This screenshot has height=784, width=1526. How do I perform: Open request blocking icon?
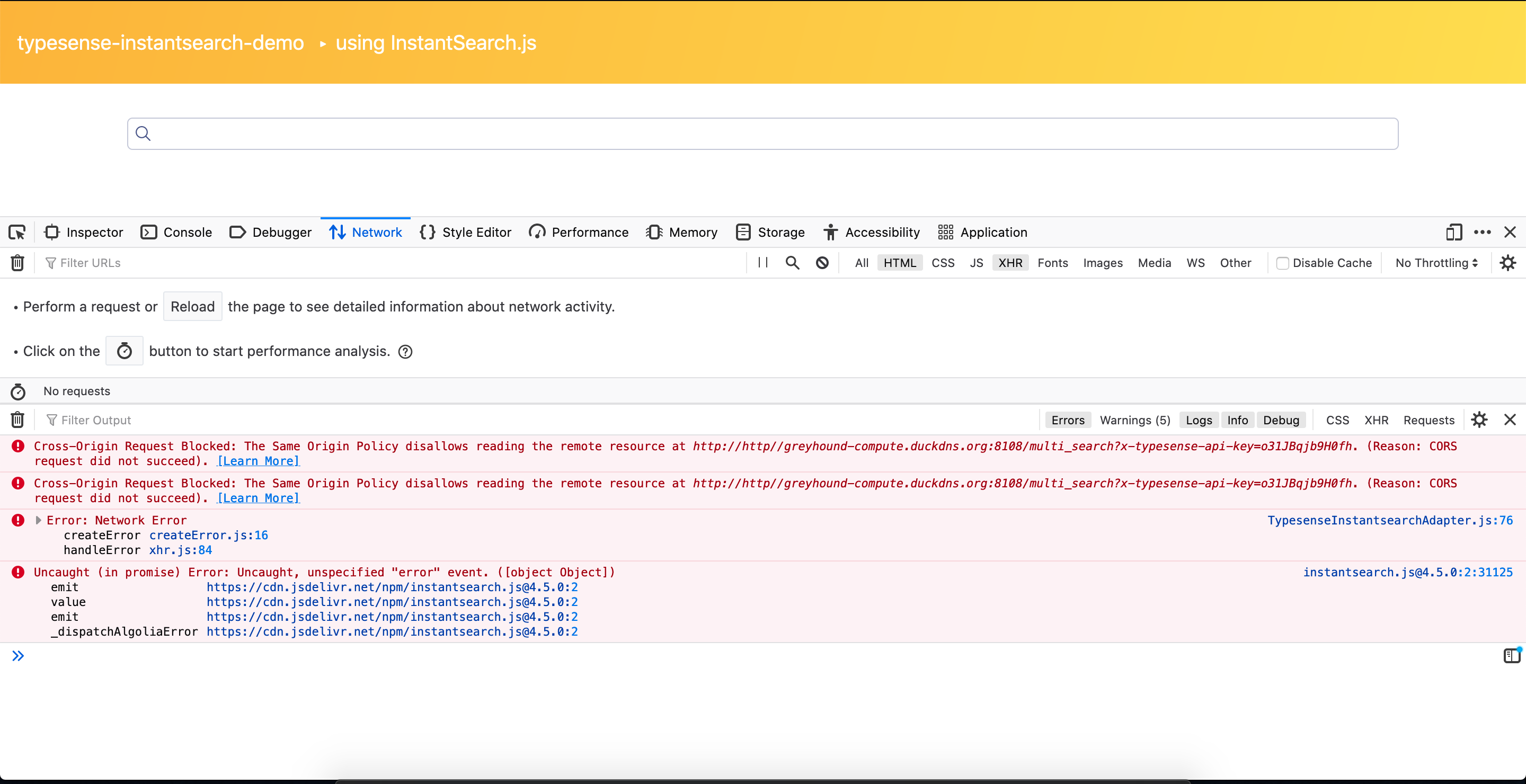[822, 263]
